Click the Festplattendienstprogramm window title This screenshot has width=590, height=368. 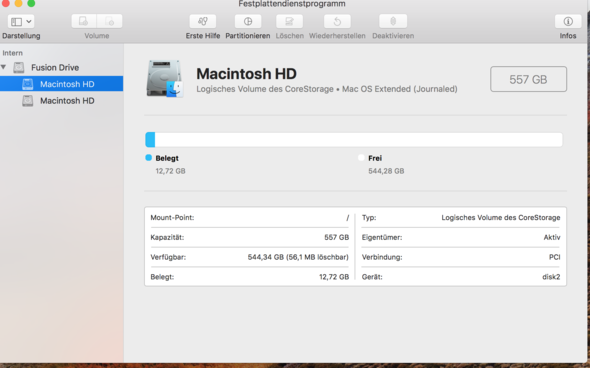click(x=292, y=4)
